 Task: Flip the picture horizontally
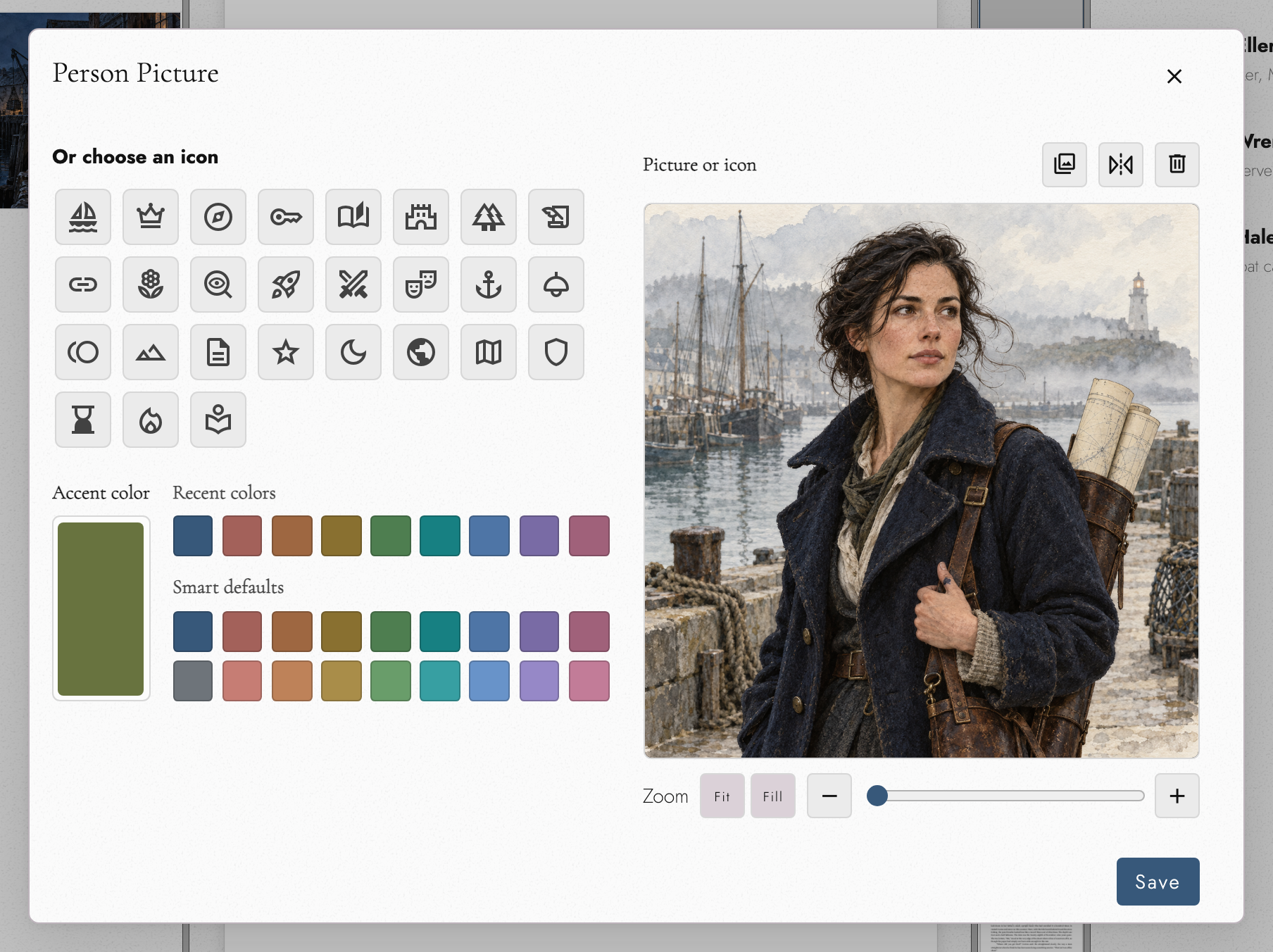click(x=1121, y=165)
